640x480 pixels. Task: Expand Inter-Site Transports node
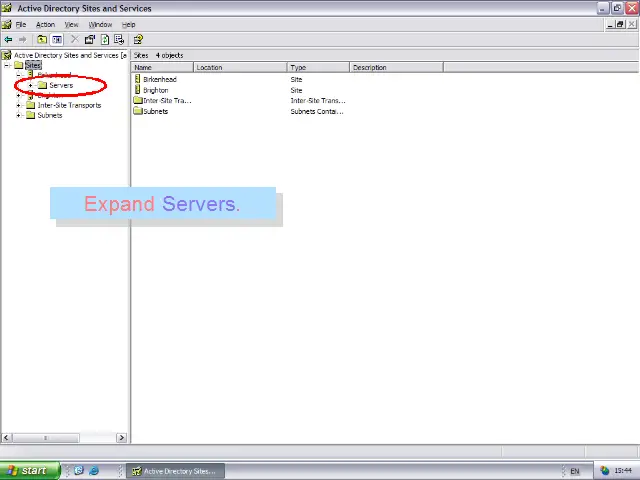[x=18, y=105]
